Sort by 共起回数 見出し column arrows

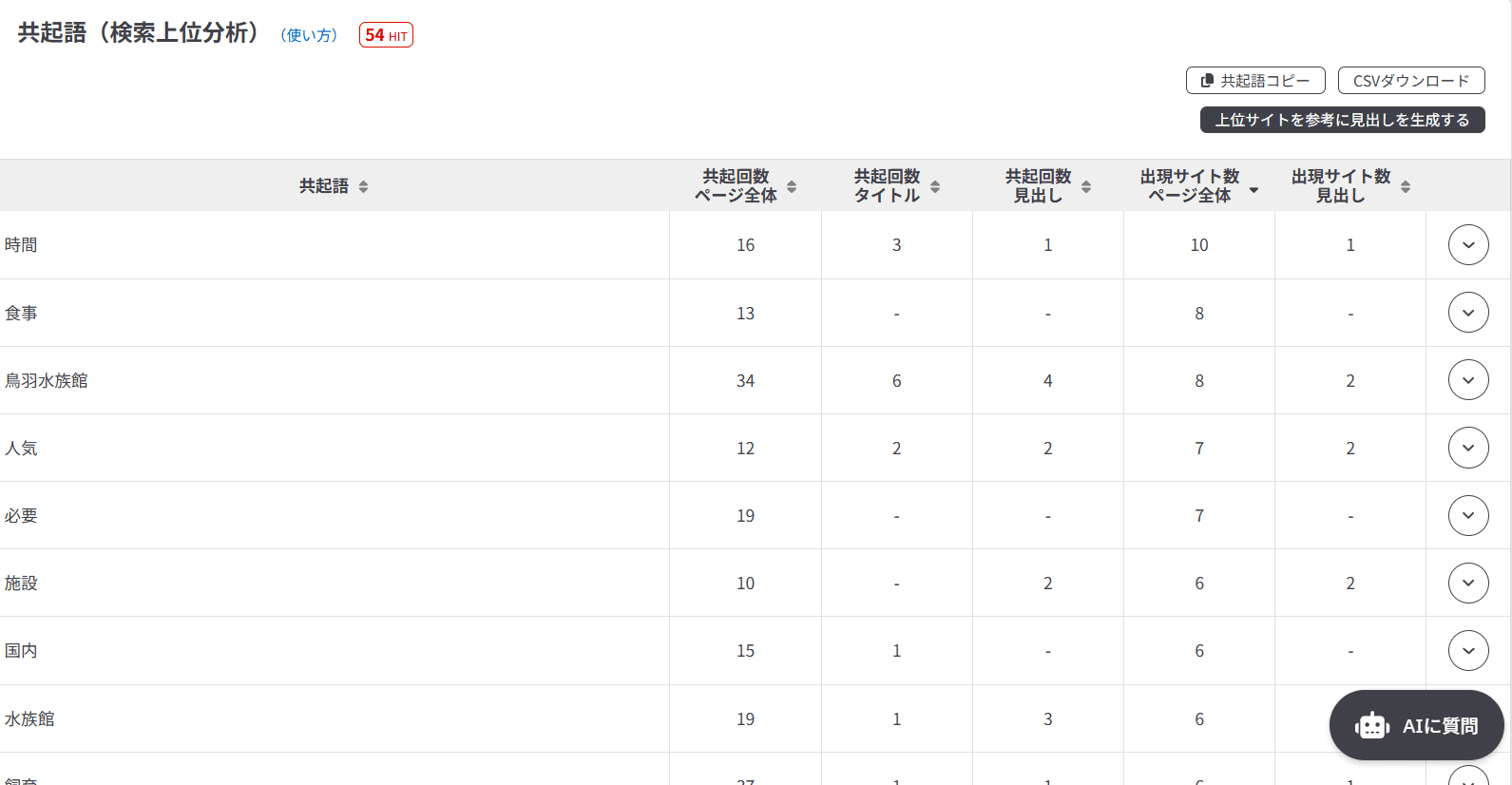coord(1086,186)
